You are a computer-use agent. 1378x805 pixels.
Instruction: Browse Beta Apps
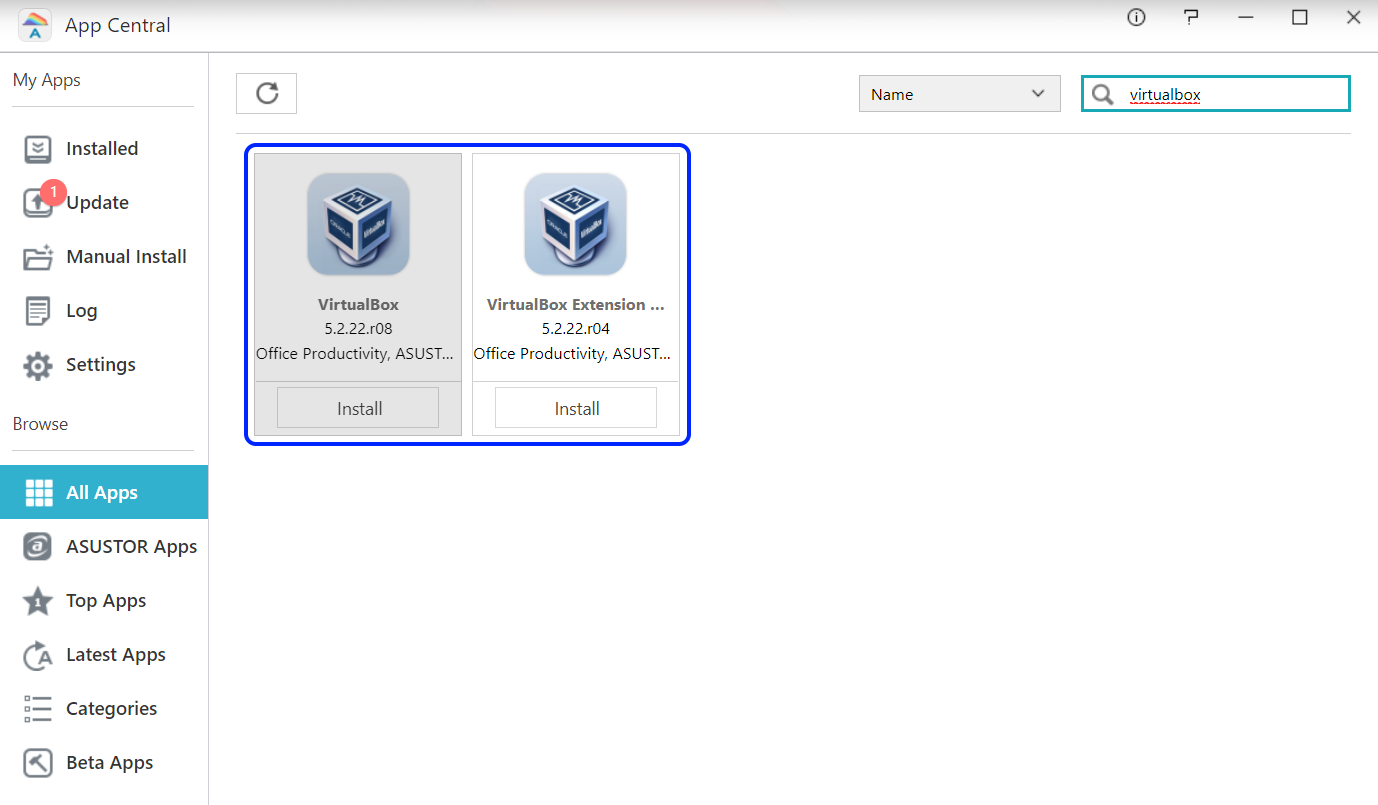click(104, 763)
